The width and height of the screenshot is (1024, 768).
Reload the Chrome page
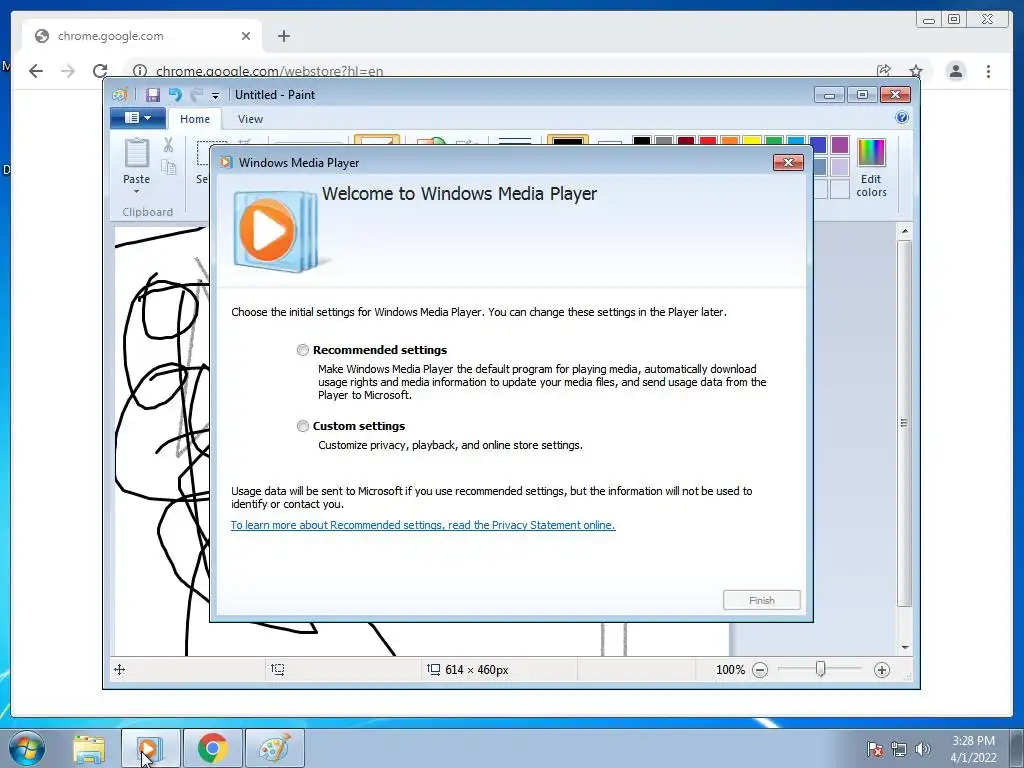point(100,71)
